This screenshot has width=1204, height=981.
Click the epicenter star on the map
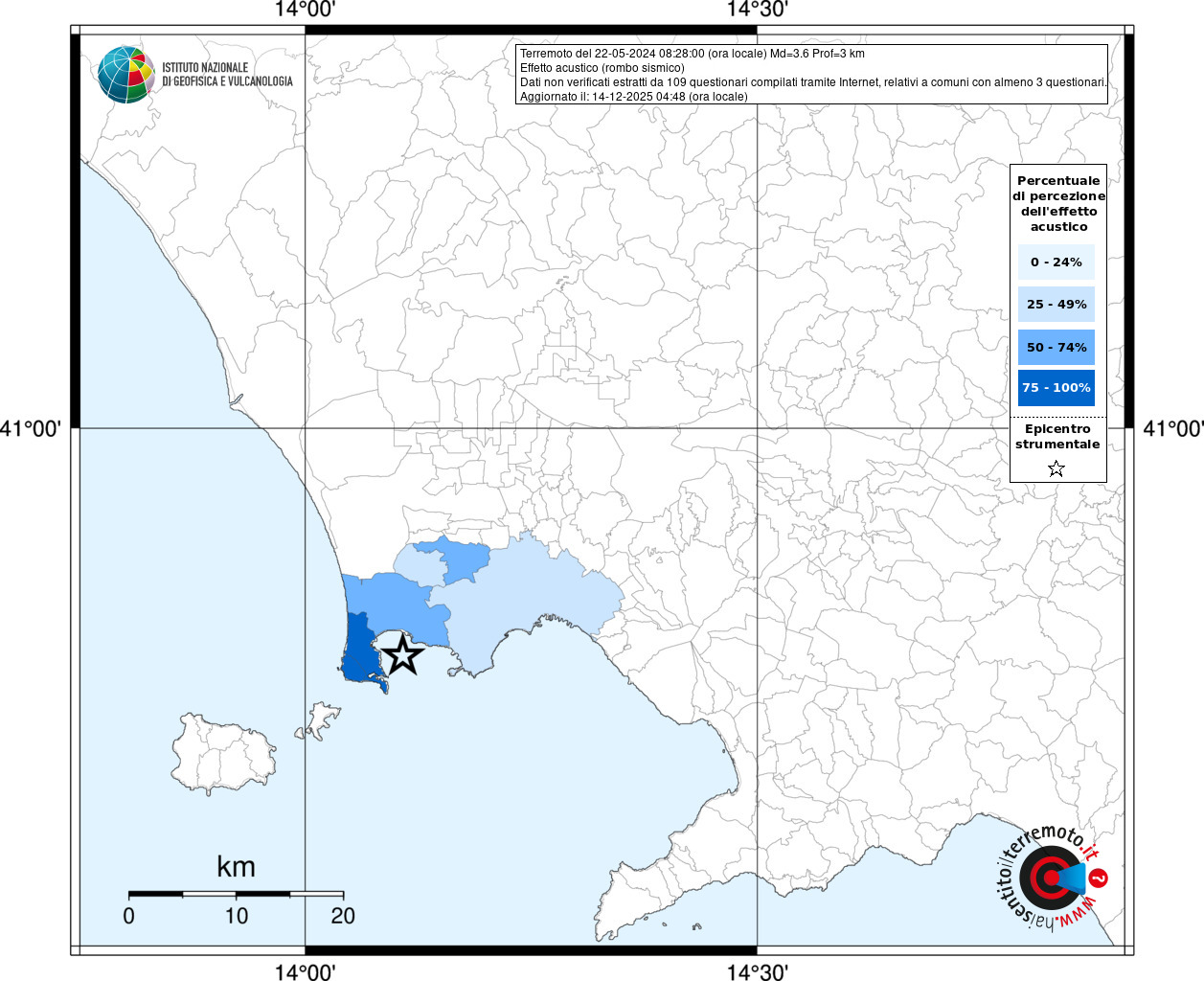(x=403, y=655)
